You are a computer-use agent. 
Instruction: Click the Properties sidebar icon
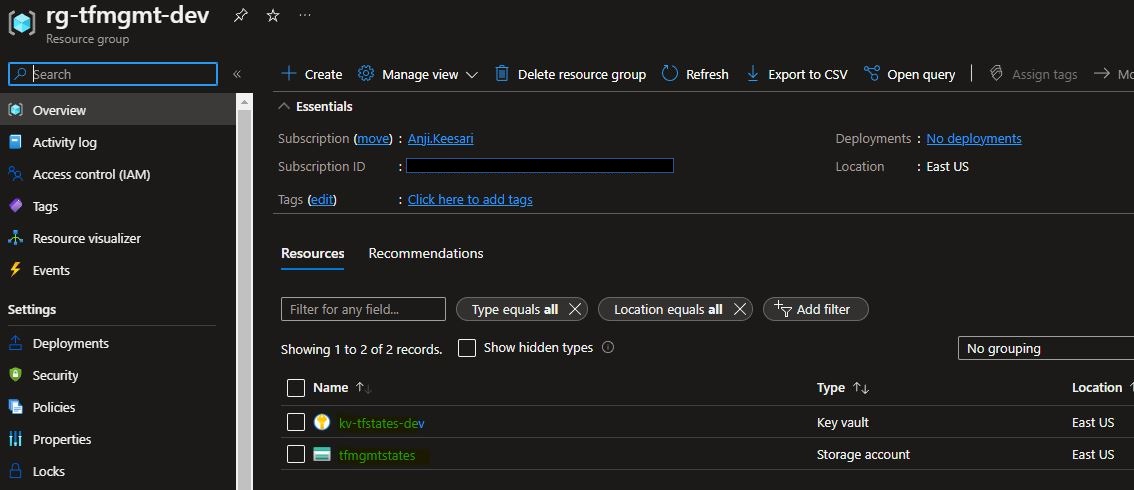pos(15,439)
